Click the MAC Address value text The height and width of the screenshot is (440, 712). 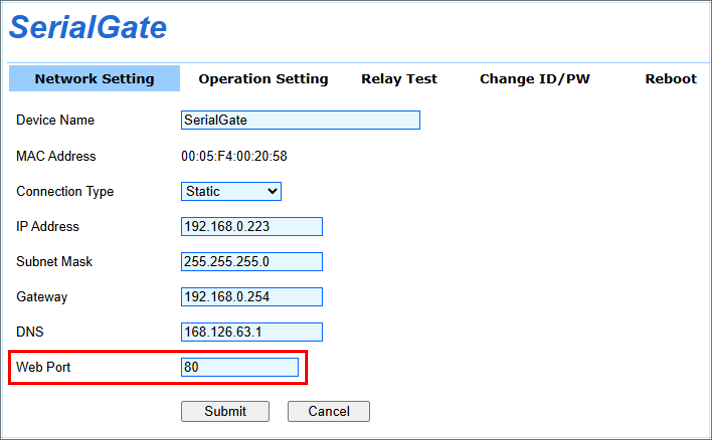pos(234,156)
